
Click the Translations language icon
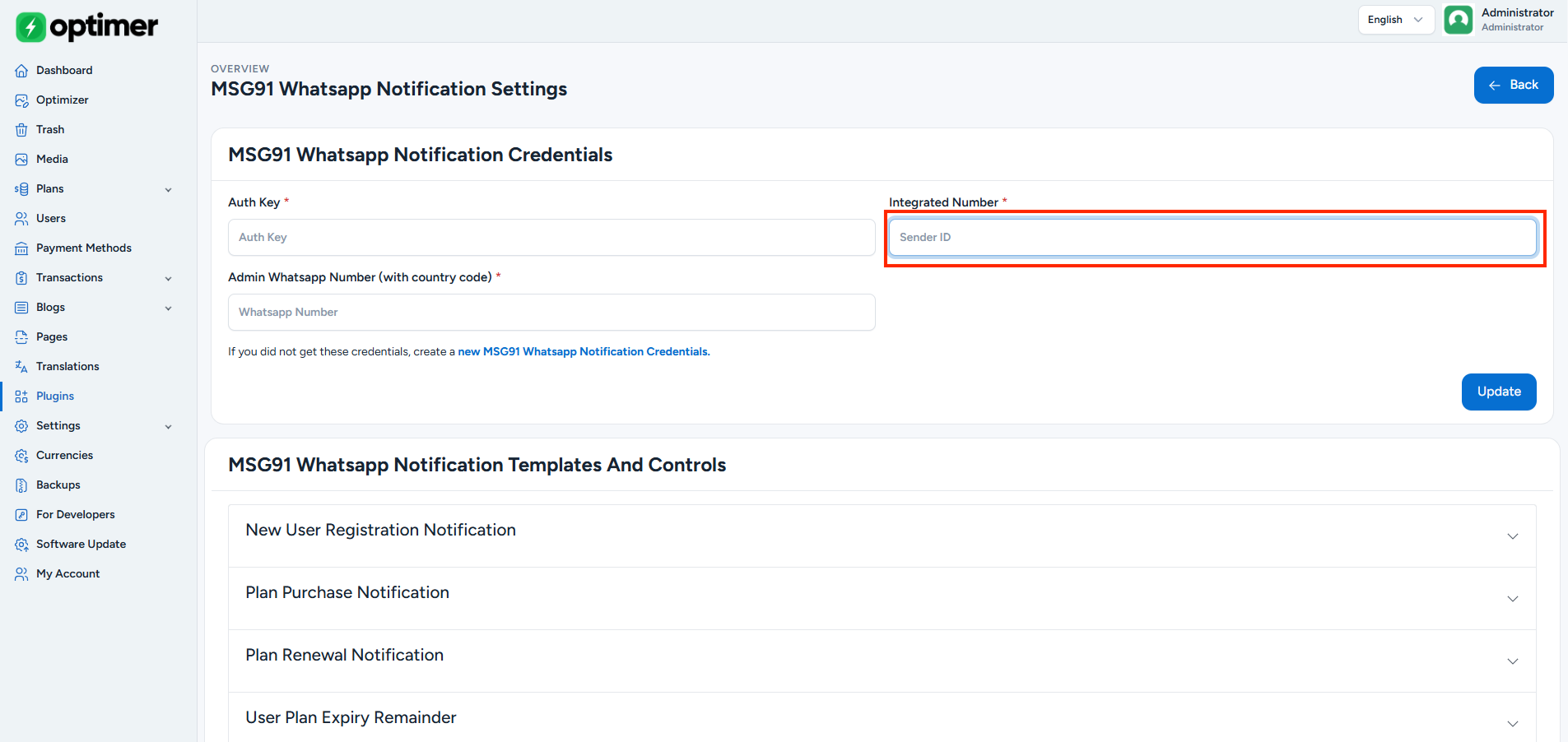[21, 367]
